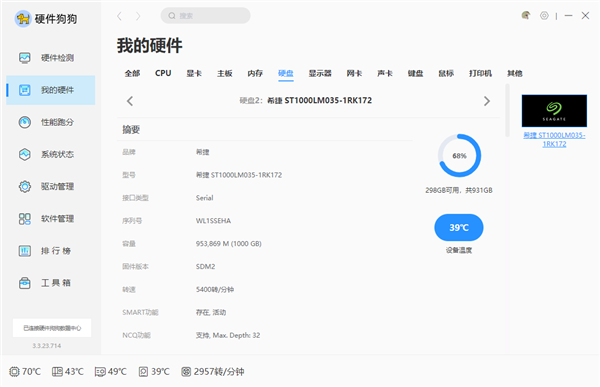Click the 已连接硬件狗狗数据中心 button
The height and width of the screenshot is (387, 600).
tap(52, 328)
